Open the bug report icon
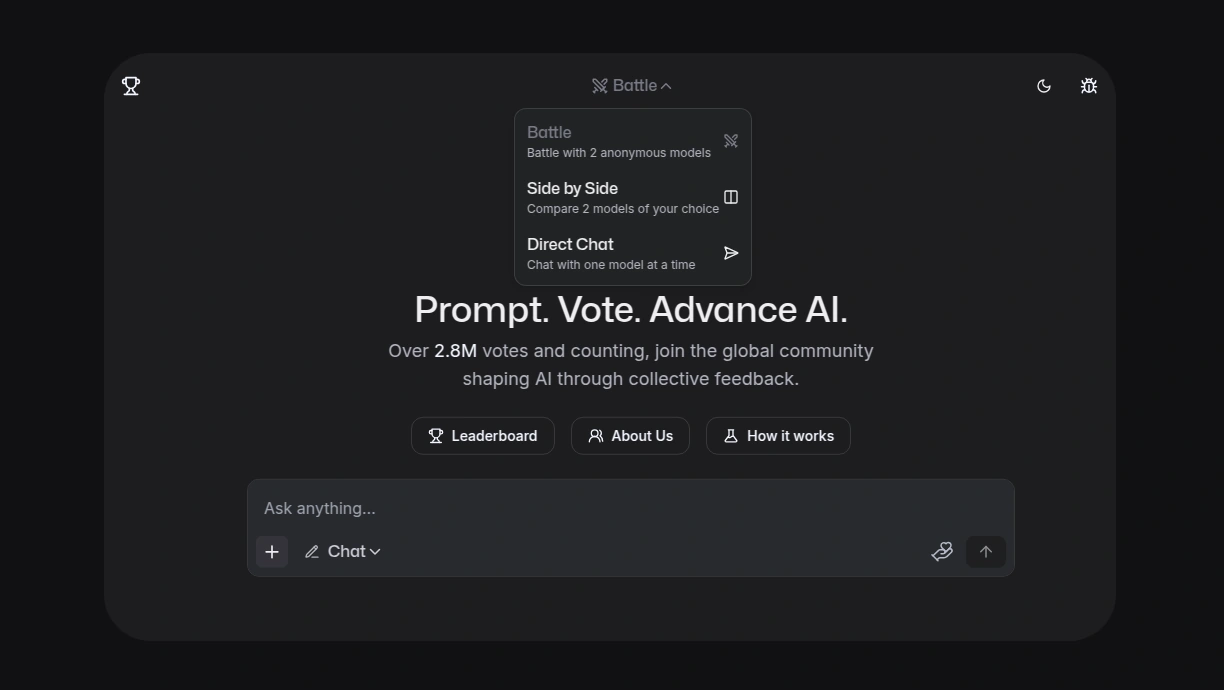The width and height of the screenshot is (1224, 690). pyautogui.click(x=1089, y=86)
